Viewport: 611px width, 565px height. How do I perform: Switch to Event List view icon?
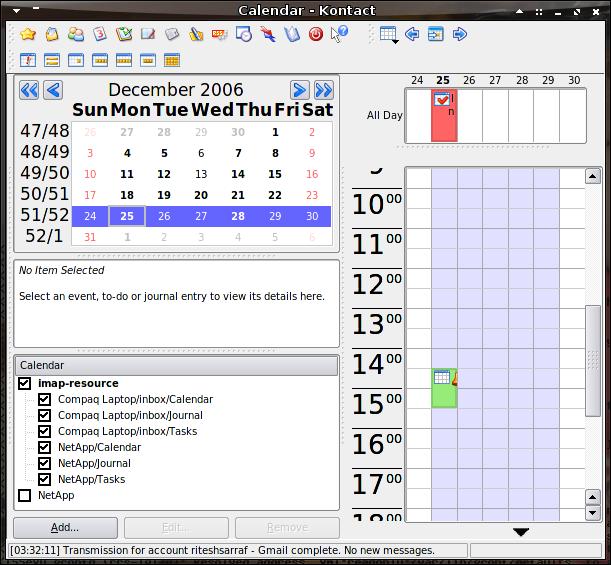point(52,60)
